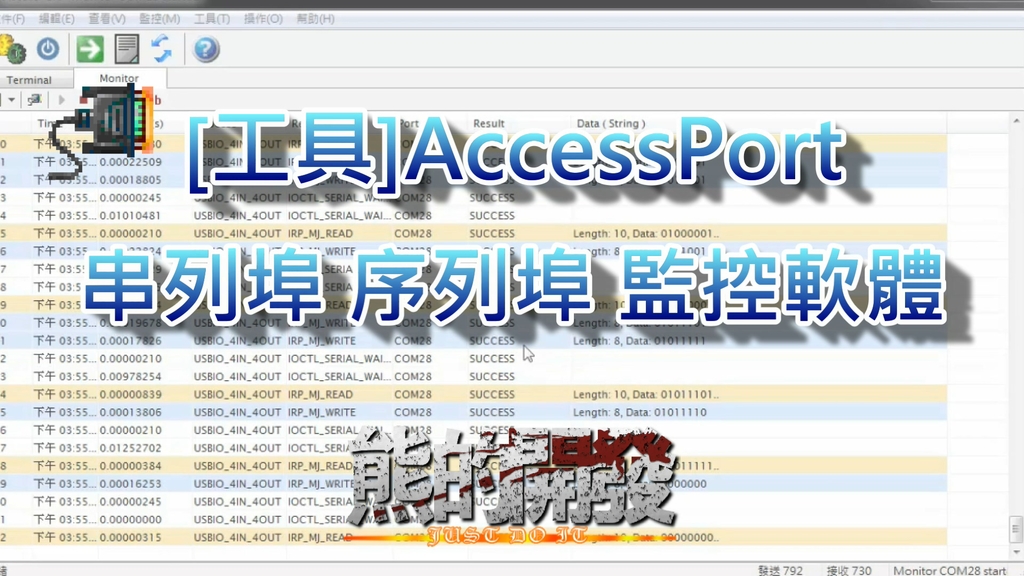Click IRP_MJ_READ in the 0.00000839 row
This screenshot has height=576, width=1024.
(320, 394)
